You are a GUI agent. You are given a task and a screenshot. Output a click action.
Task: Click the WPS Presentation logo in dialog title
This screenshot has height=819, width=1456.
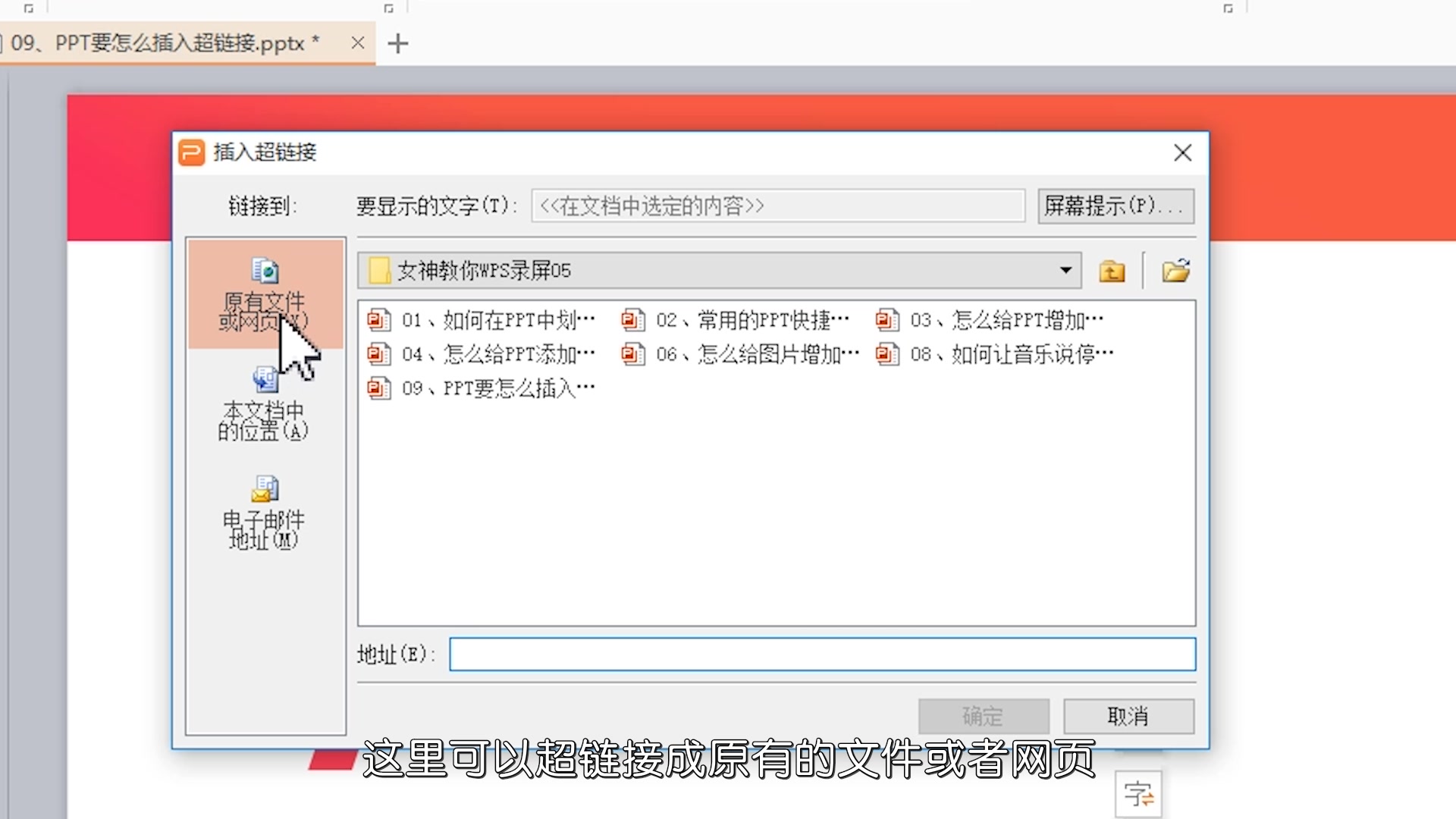pyautogui.click(x=192, y=152)
